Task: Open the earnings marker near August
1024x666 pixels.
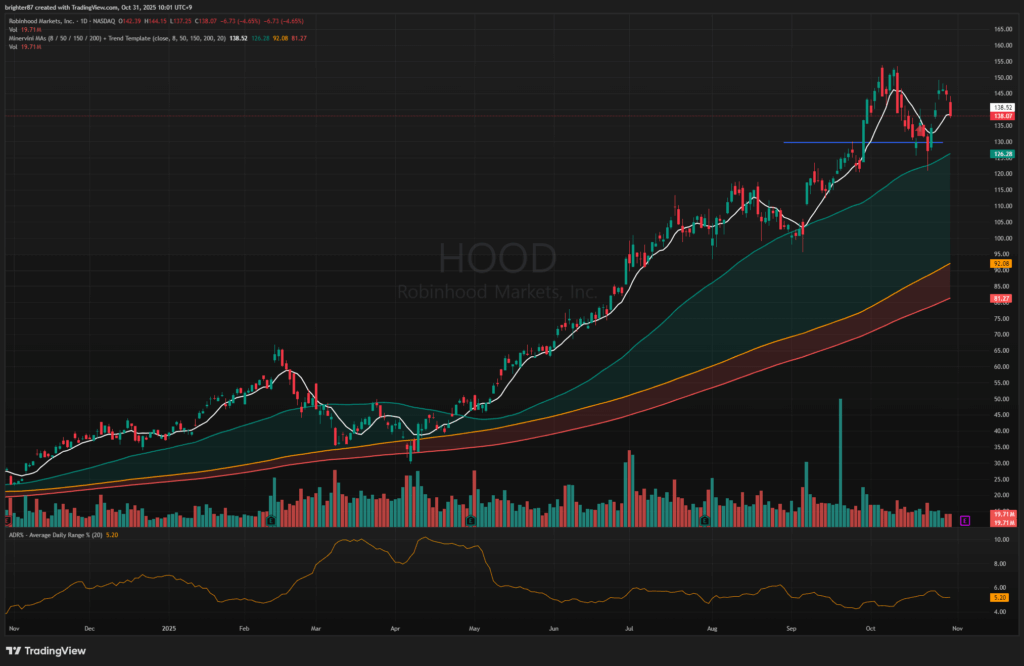Action: coord(705,520)
